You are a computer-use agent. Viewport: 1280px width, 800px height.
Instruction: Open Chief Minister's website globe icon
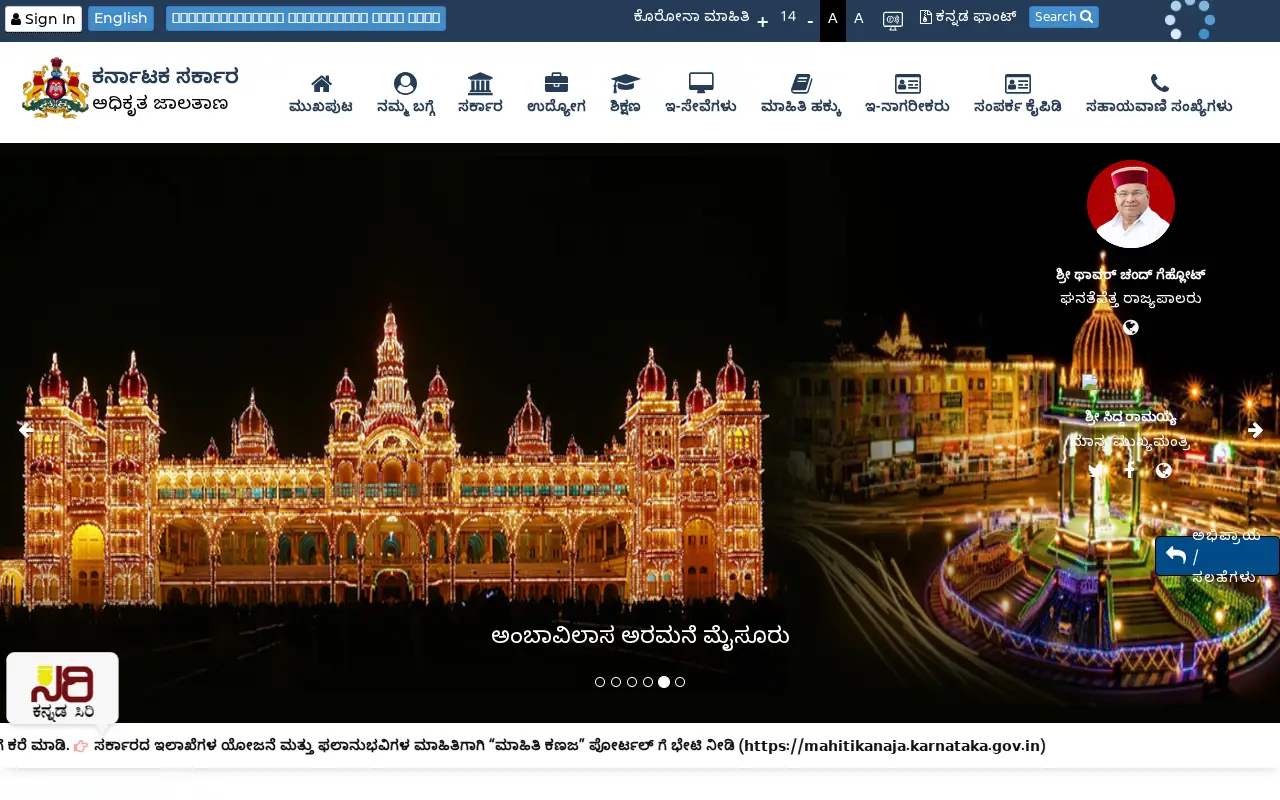1163,470
